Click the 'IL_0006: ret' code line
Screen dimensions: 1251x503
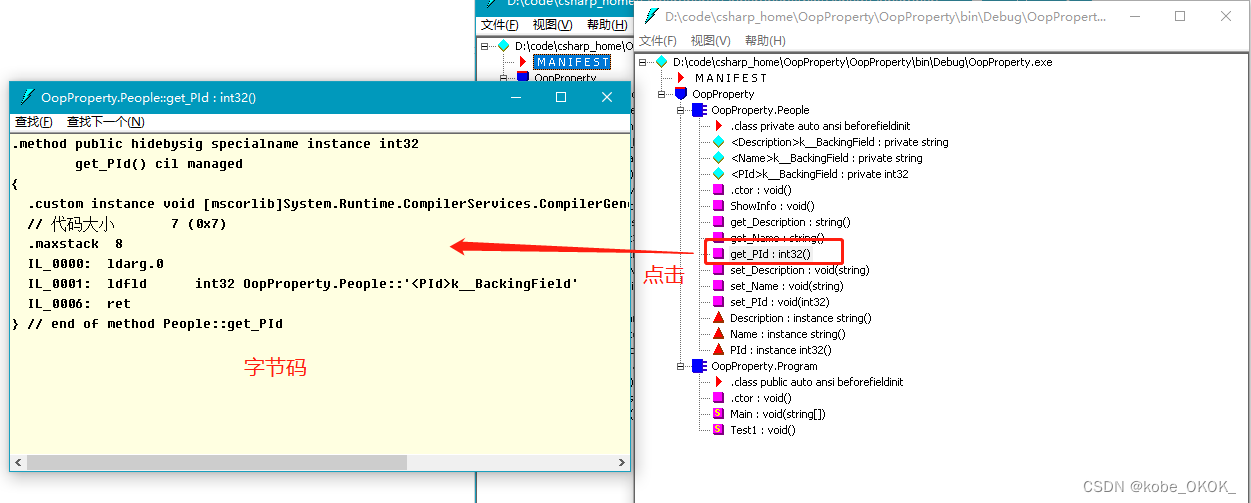79,304
